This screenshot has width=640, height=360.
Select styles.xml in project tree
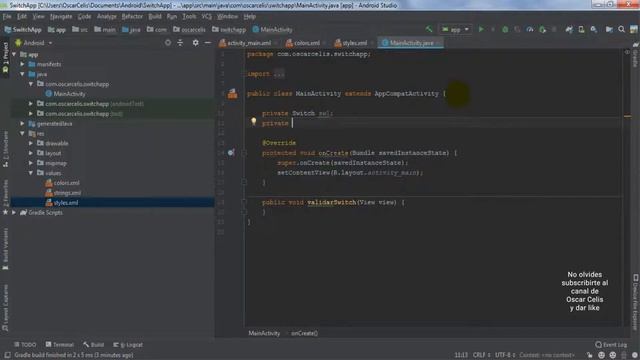click(x=62, y=202)
